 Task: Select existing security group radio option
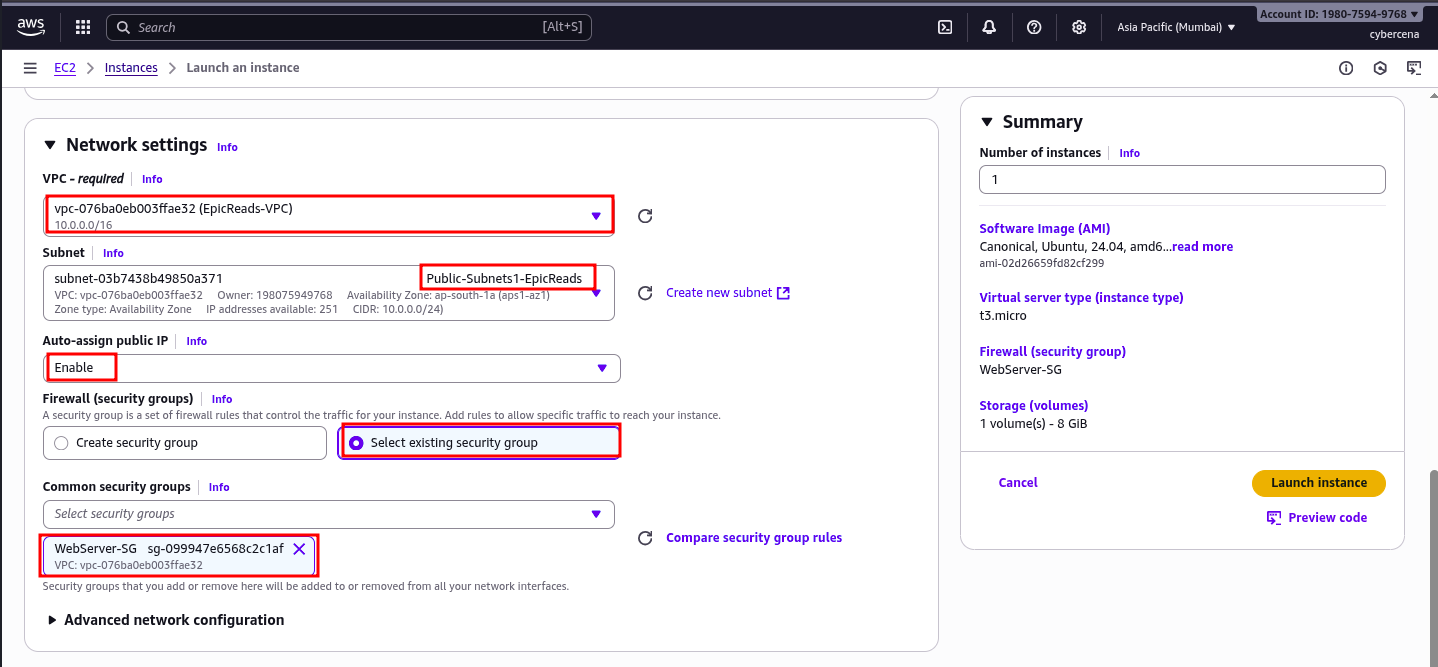tap(356, 443)
